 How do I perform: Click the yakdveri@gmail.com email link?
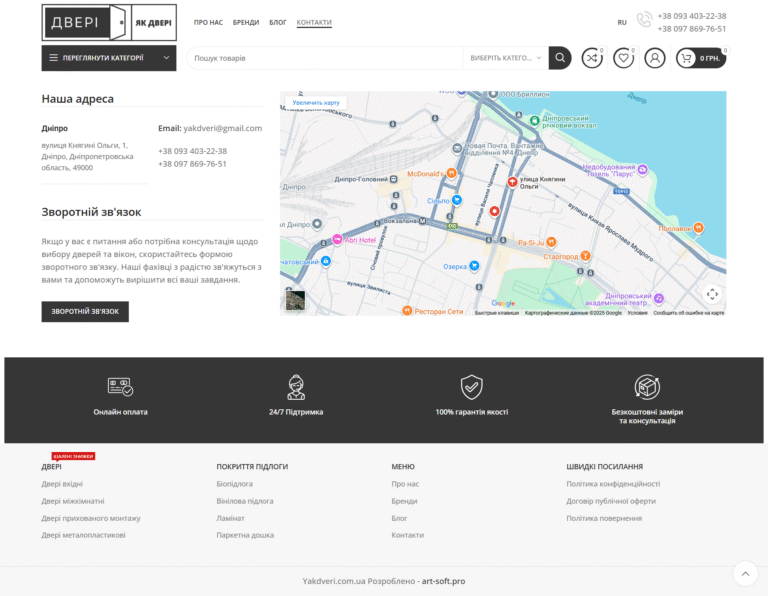coord(222,128)
